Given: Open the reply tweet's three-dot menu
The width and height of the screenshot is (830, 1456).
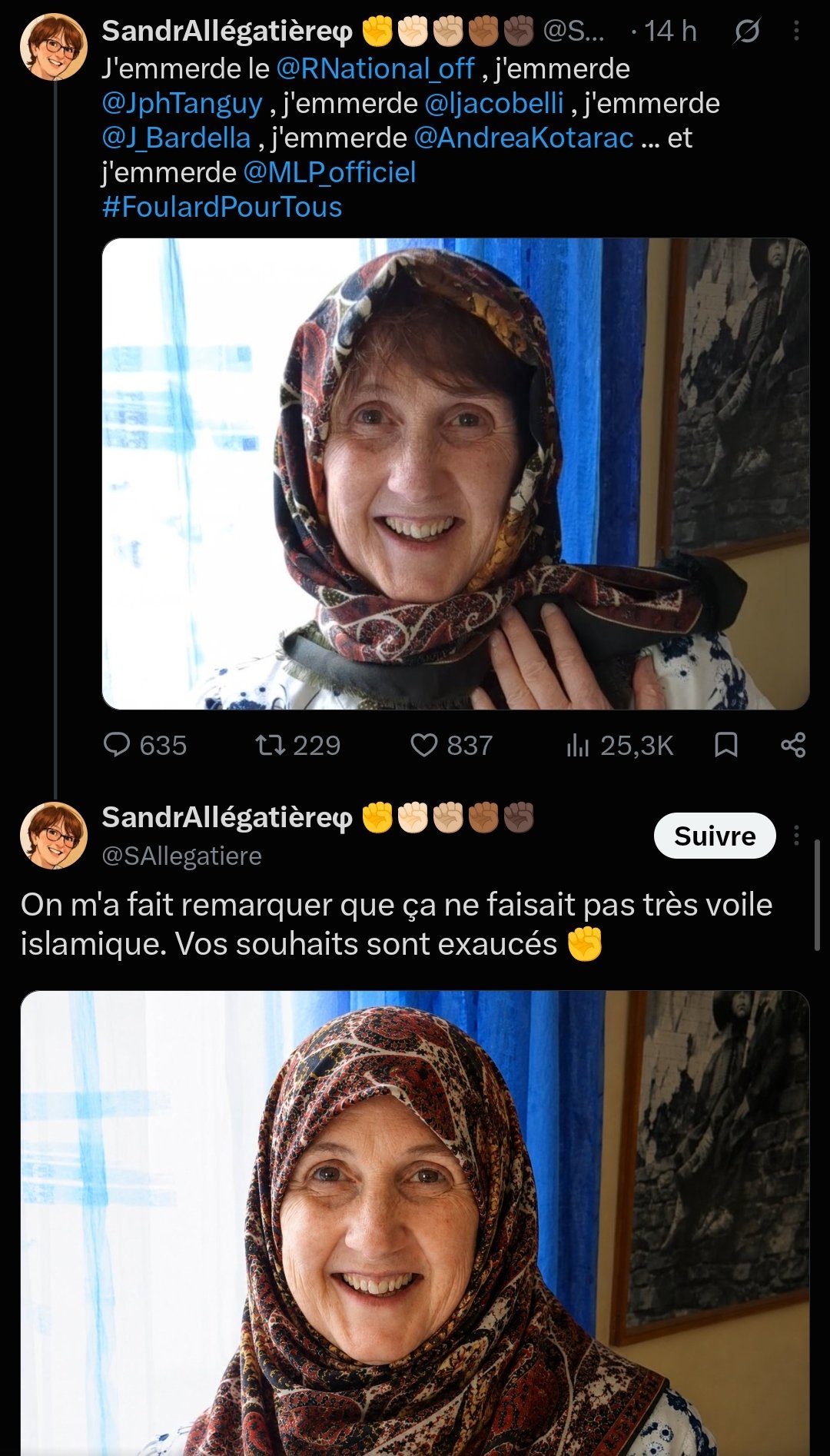Looking at the screenshot, I should tap(796, 835).
